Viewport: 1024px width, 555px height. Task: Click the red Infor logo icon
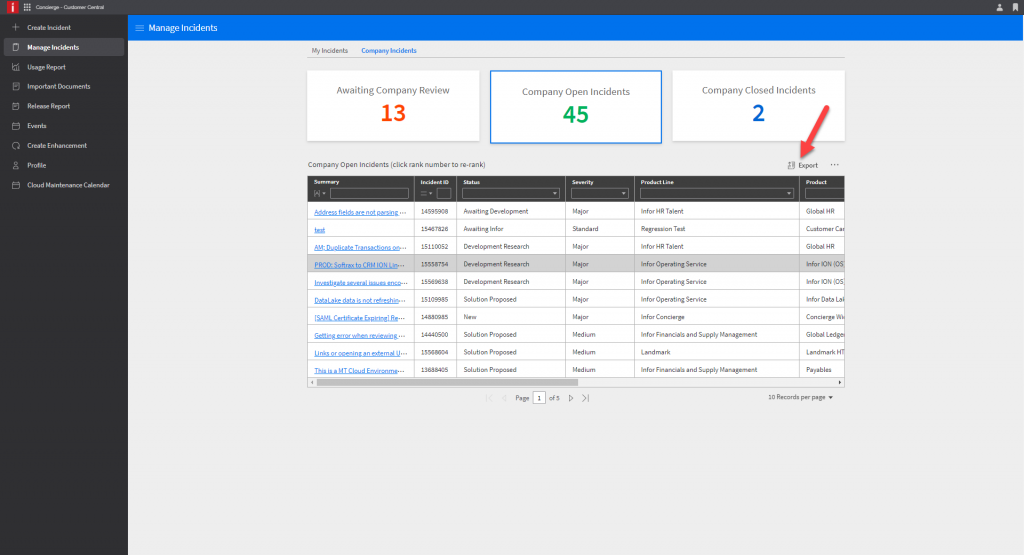coord(10,7)
